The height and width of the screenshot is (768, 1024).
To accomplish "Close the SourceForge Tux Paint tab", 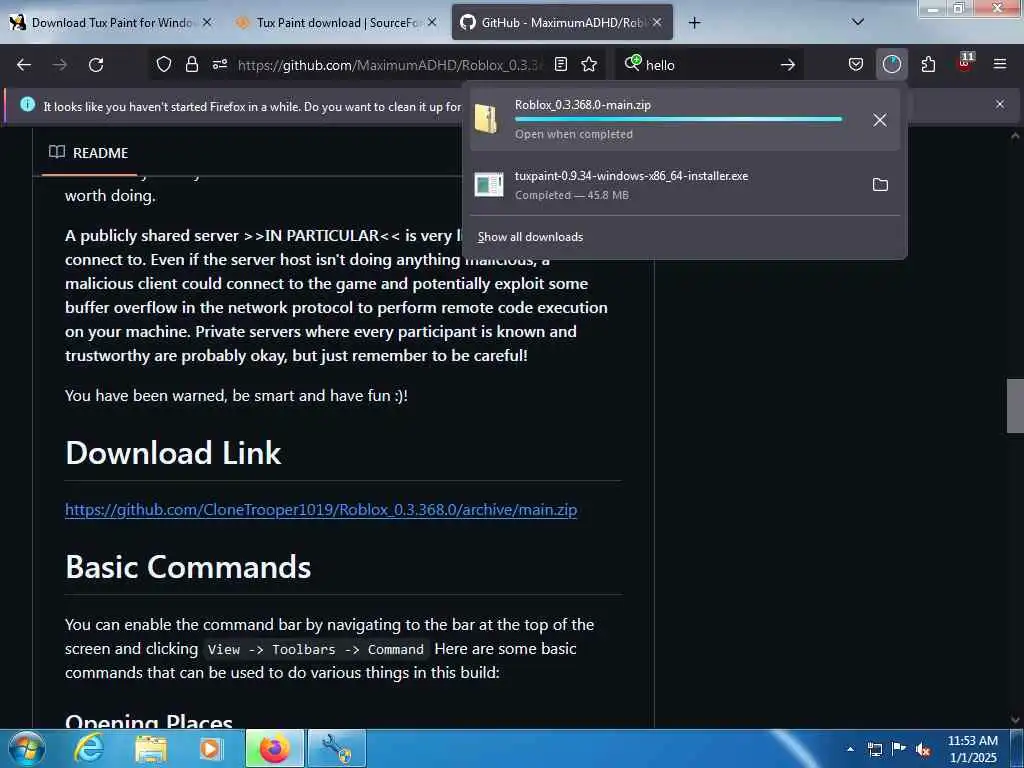I will [x=432, y=22].
